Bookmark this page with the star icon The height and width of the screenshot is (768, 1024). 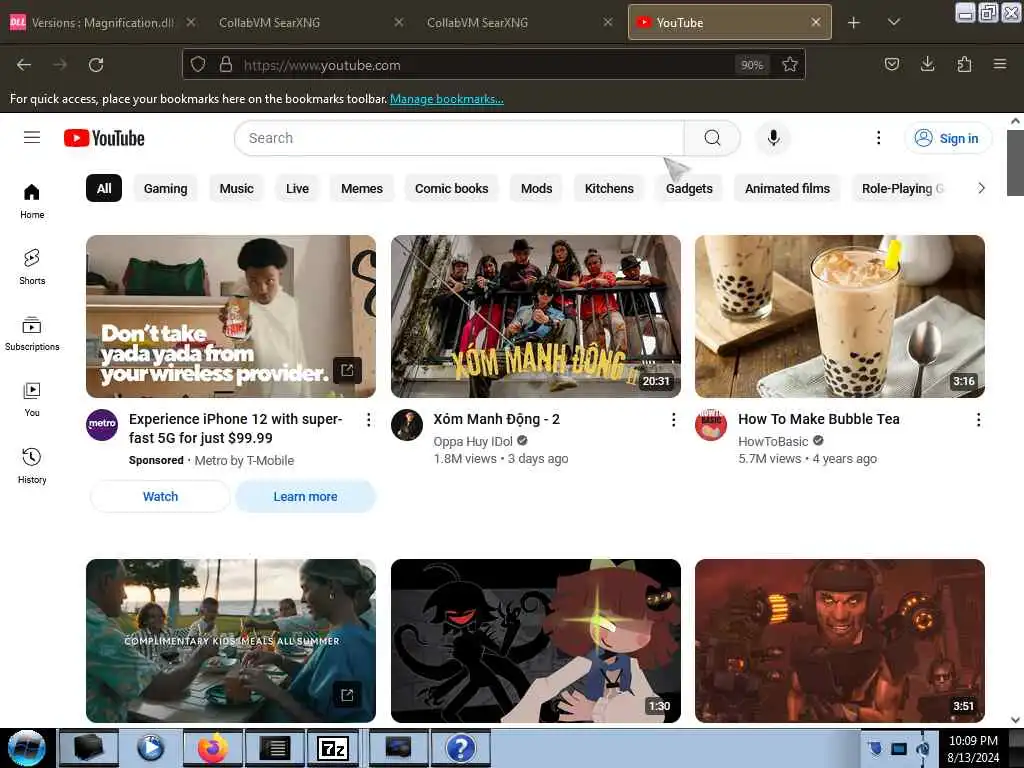click(x=790, y=65)
